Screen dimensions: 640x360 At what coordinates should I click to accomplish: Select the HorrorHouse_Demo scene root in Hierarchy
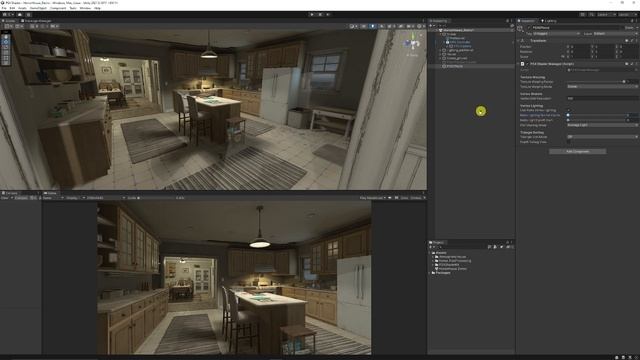459,30
